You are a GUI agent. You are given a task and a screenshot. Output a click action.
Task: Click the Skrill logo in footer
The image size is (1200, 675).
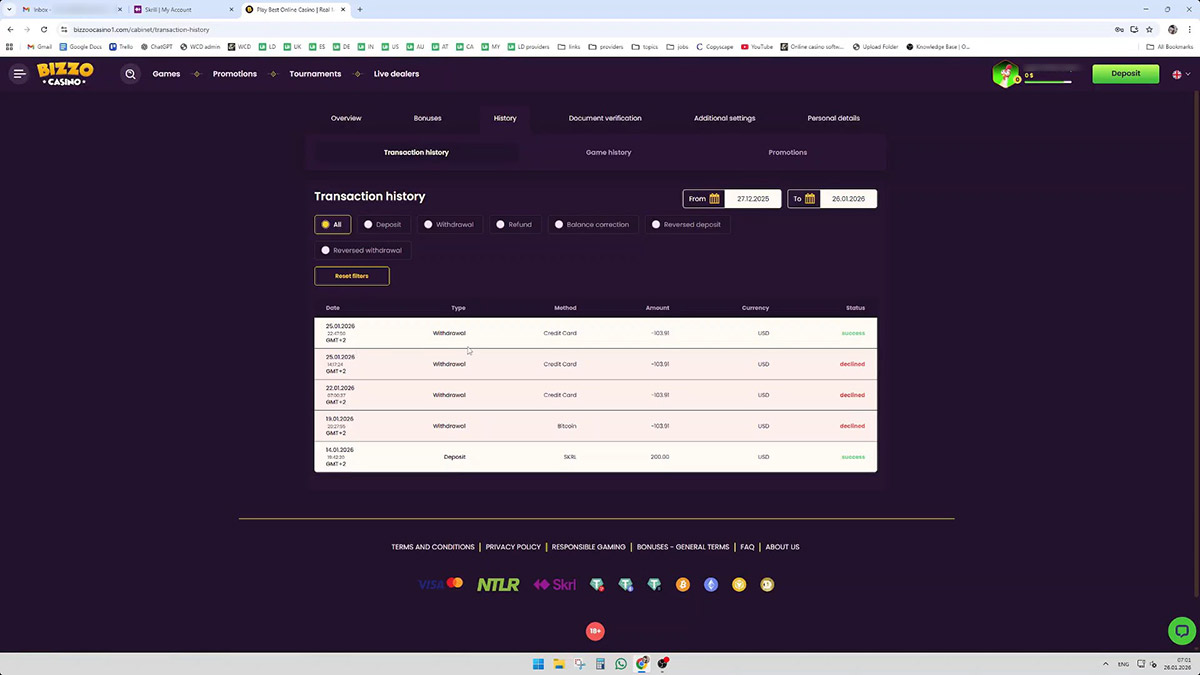554,585
